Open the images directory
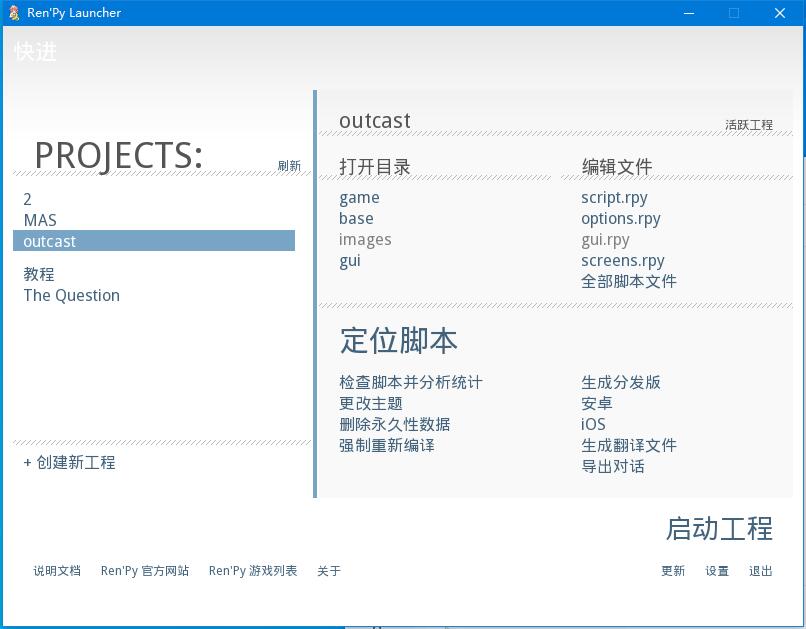Screen dimensions: 806x629 [x=365, y=240]
